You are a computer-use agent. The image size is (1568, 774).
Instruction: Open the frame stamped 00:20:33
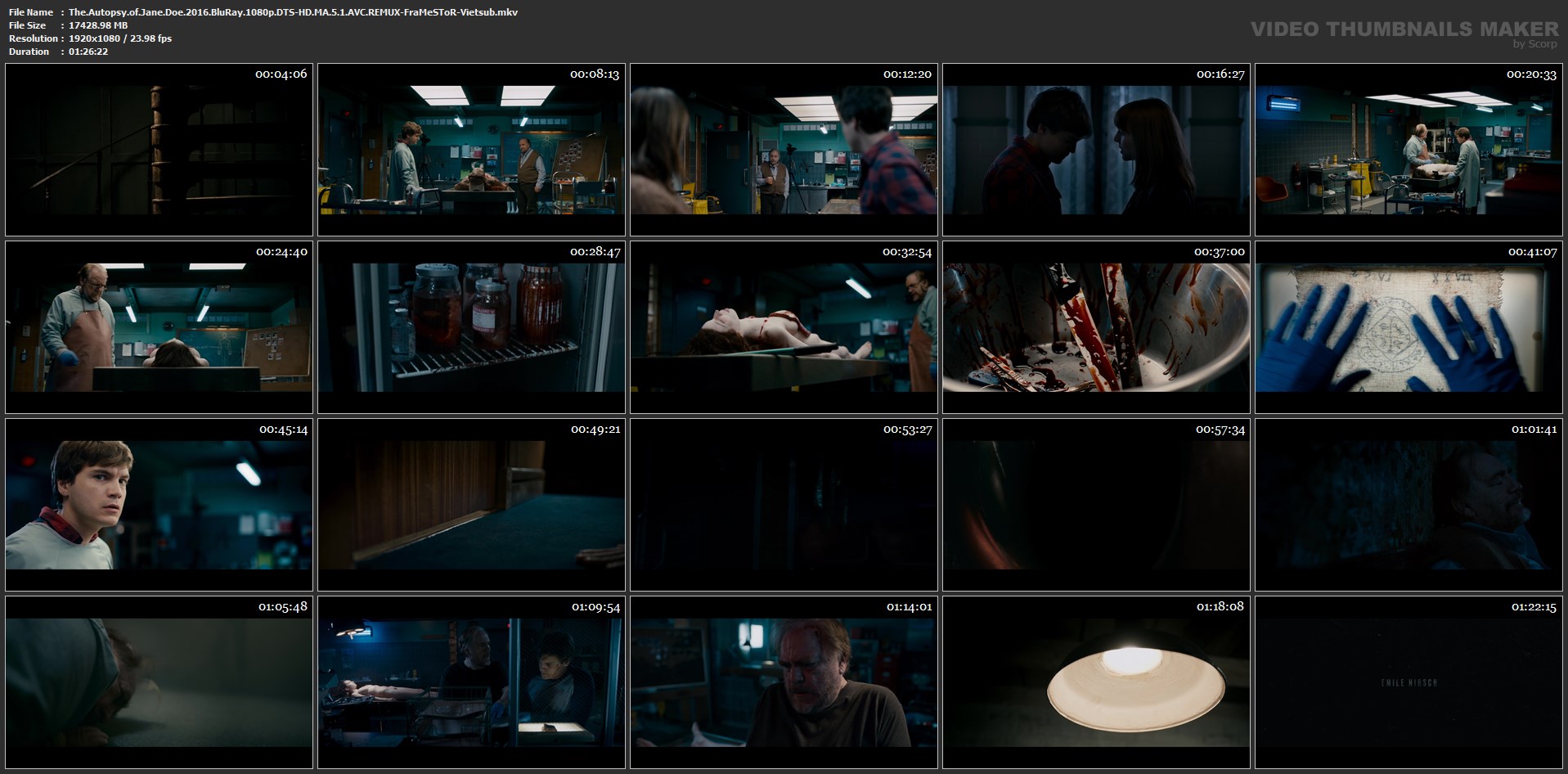click(x=1409, y=150)
